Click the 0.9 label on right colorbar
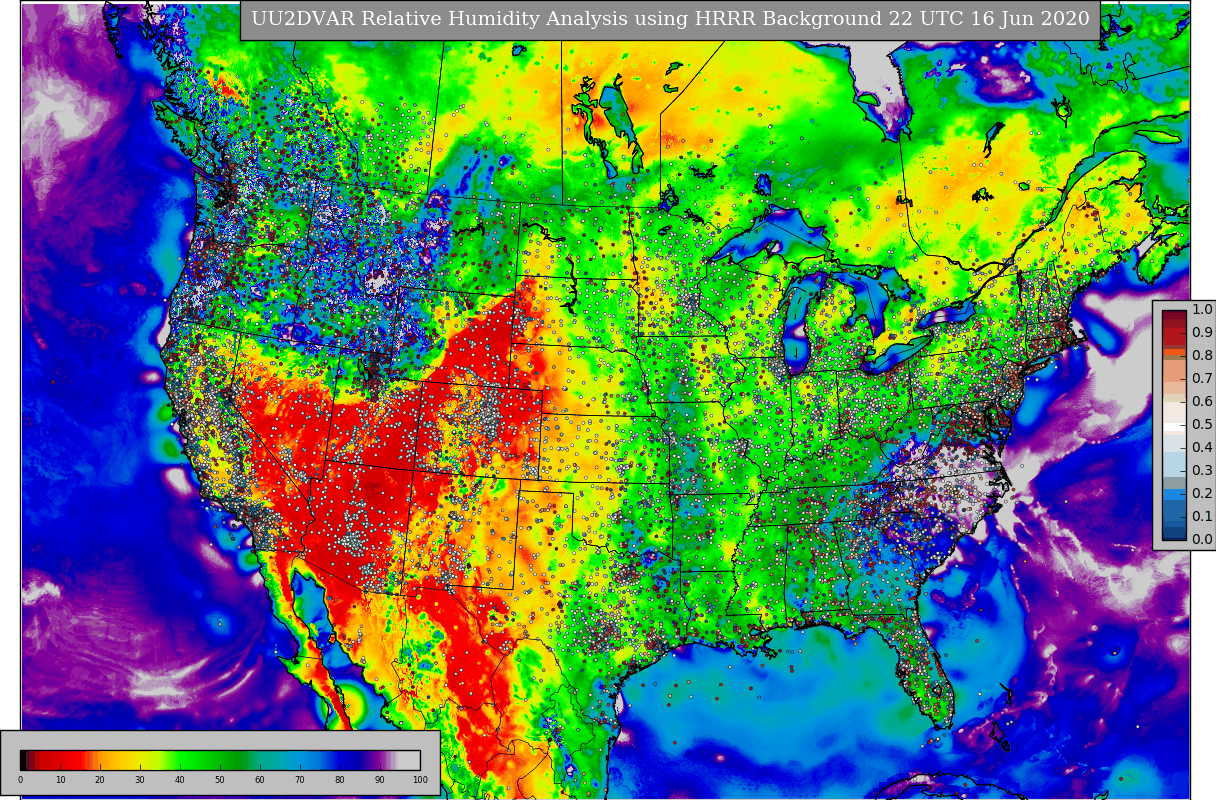 point(1202,333)
